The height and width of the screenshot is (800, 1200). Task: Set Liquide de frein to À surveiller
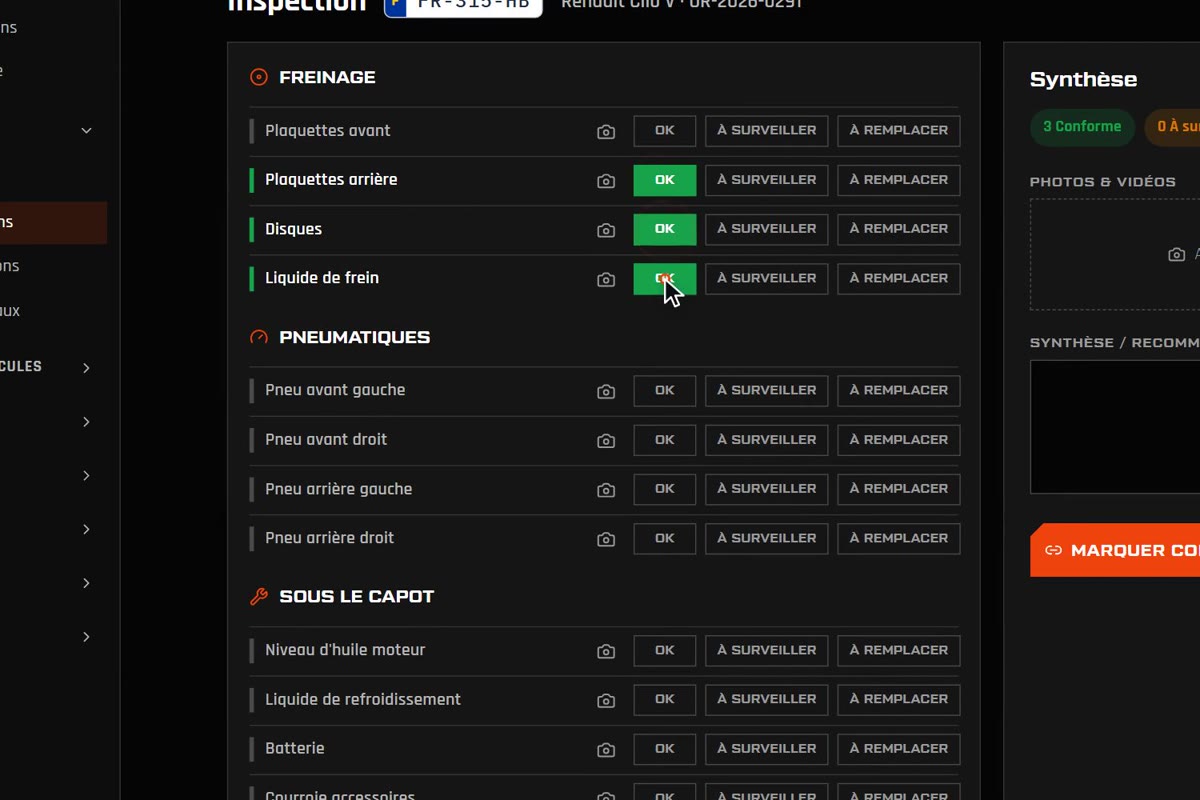[x=767, y=278]
